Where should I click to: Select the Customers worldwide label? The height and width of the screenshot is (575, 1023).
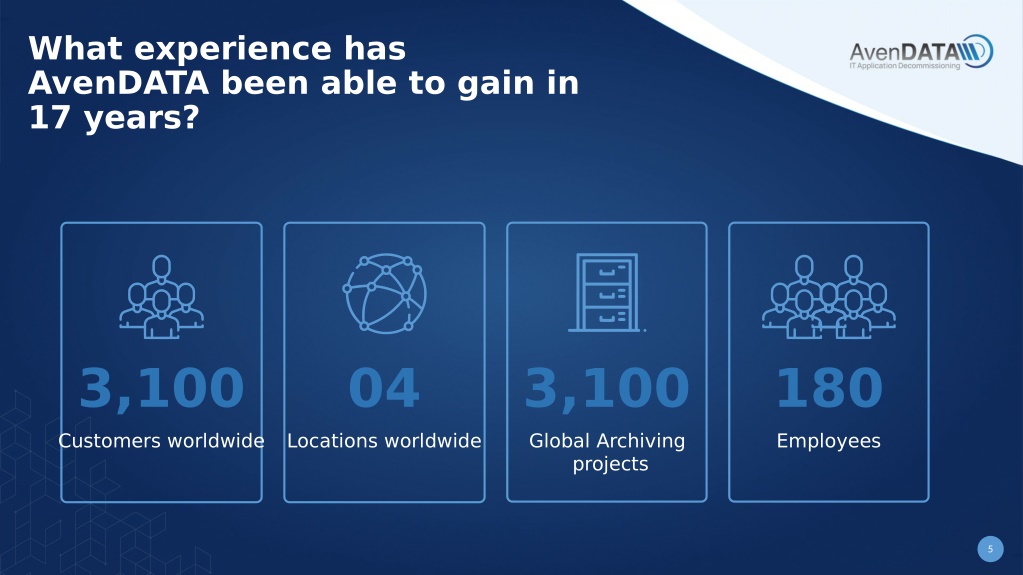coord(161,441)
